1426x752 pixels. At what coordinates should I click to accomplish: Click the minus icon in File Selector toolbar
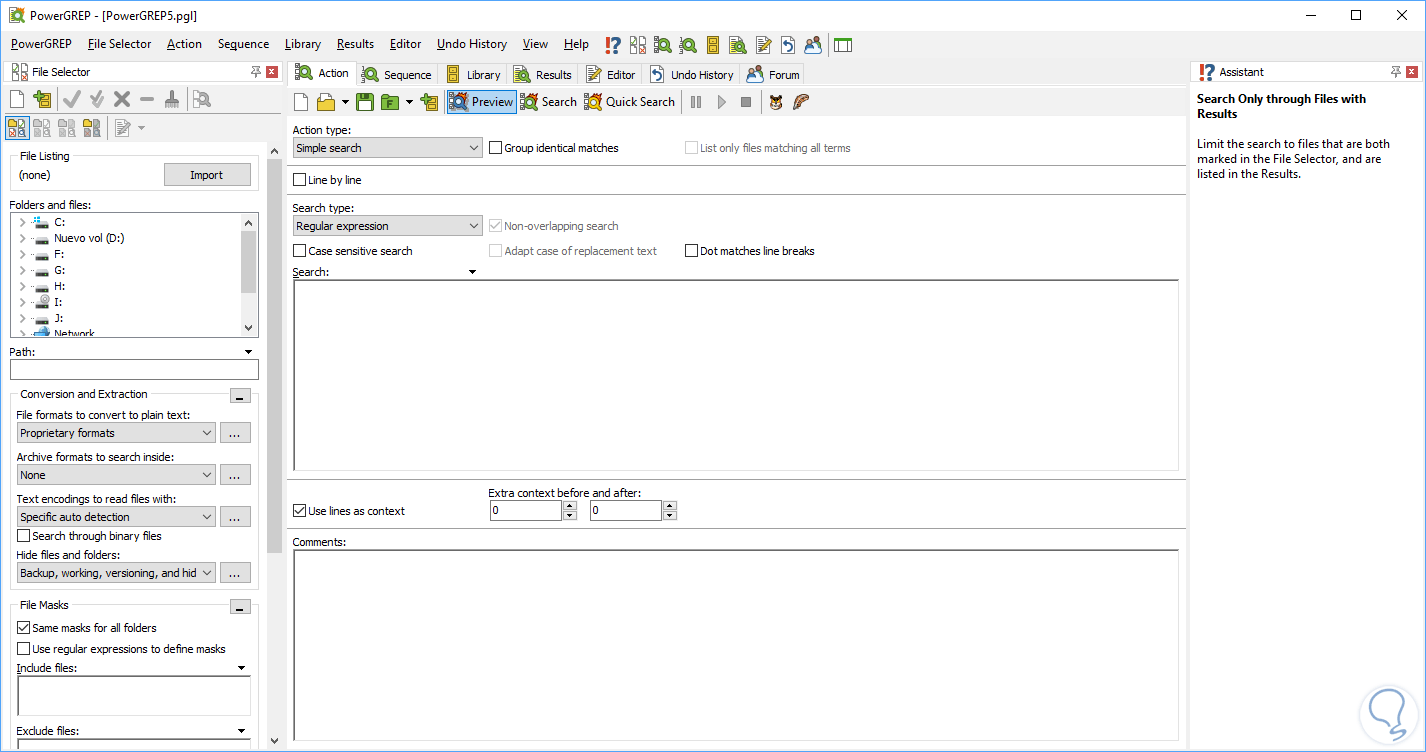(x=147, y=99)
